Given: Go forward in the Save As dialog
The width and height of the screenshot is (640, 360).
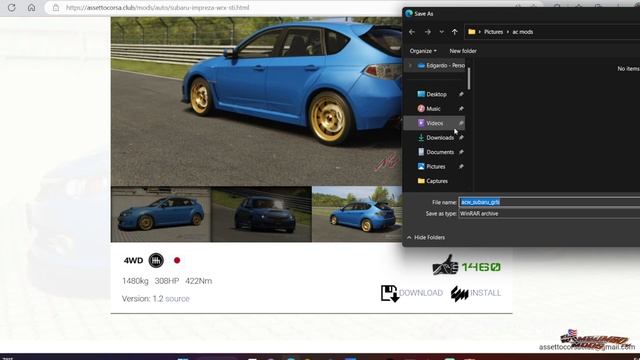Looking at the screenshot, I should click(x=427, y=32).
